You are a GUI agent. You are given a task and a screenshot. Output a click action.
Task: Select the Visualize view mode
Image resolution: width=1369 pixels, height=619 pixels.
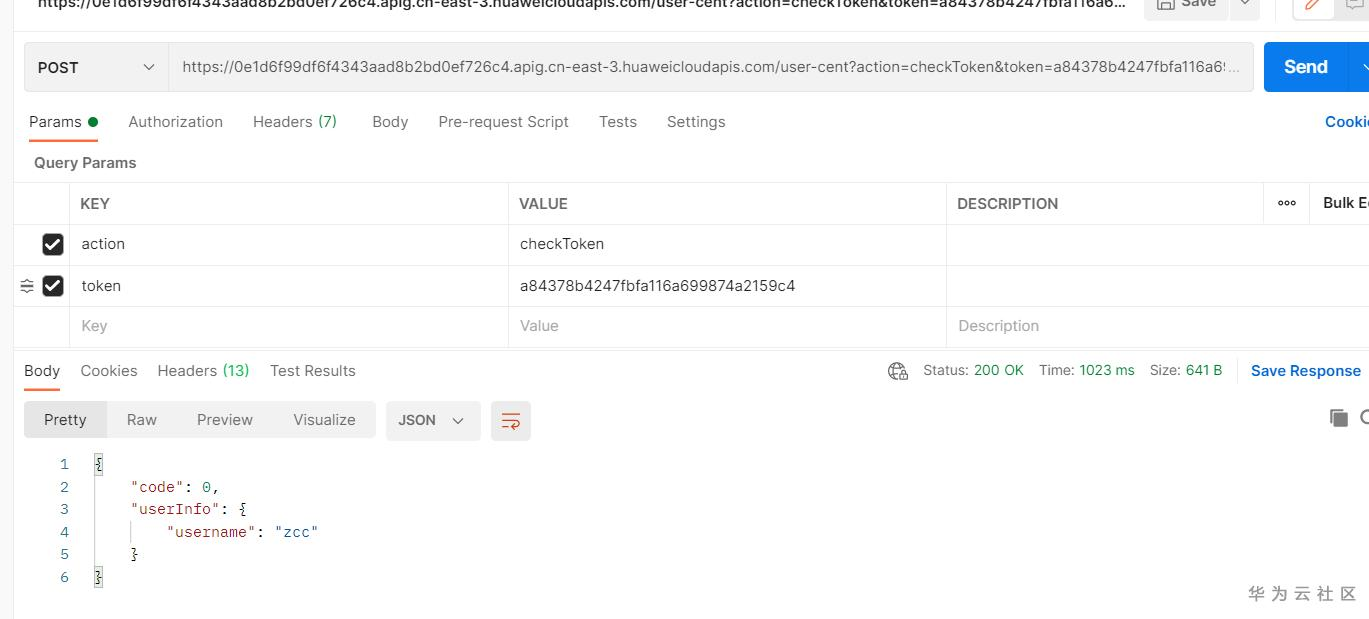(324, 420)
